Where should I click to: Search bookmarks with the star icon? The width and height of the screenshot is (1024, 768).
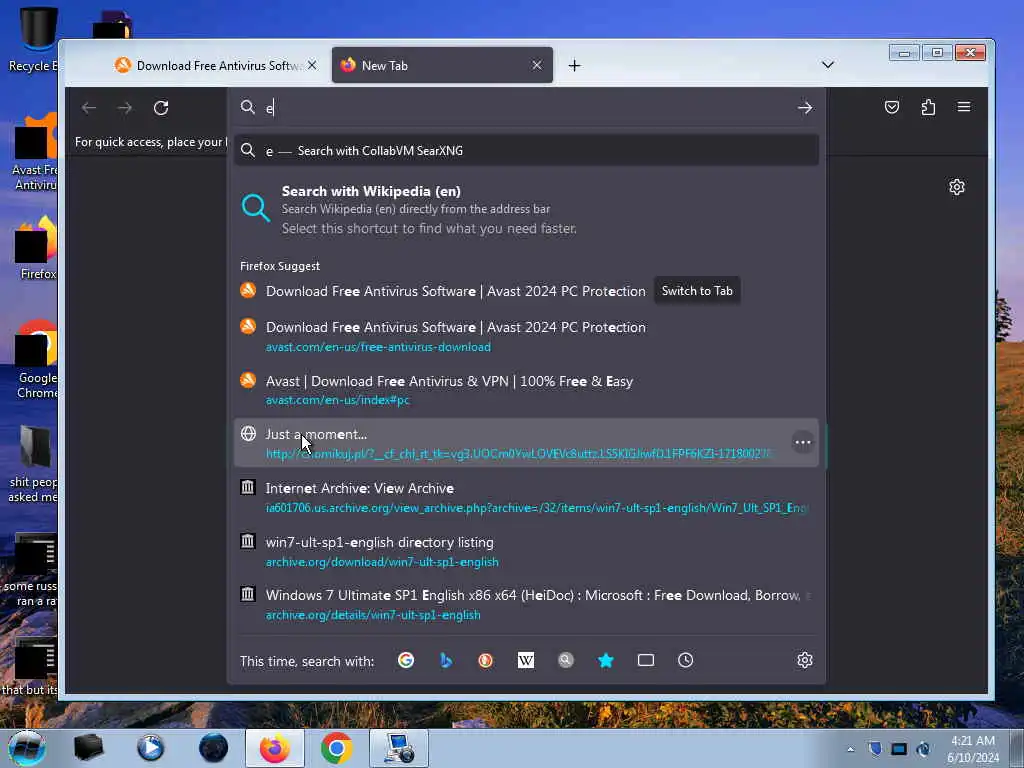click(x=606, y=660)
